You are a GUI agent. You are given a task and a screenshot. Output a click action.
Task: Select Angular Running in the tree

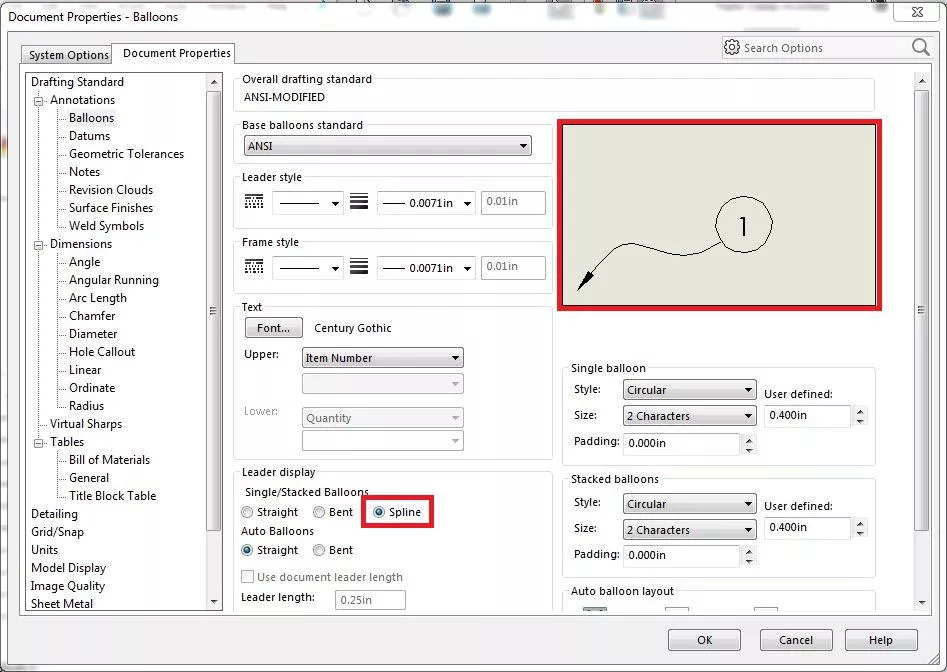point(114,280)
